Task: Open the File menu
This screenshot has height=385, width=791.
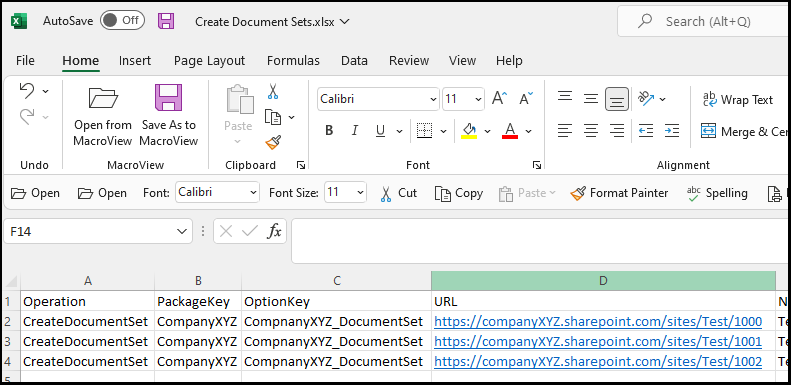Action: click(x=25, y=61)
